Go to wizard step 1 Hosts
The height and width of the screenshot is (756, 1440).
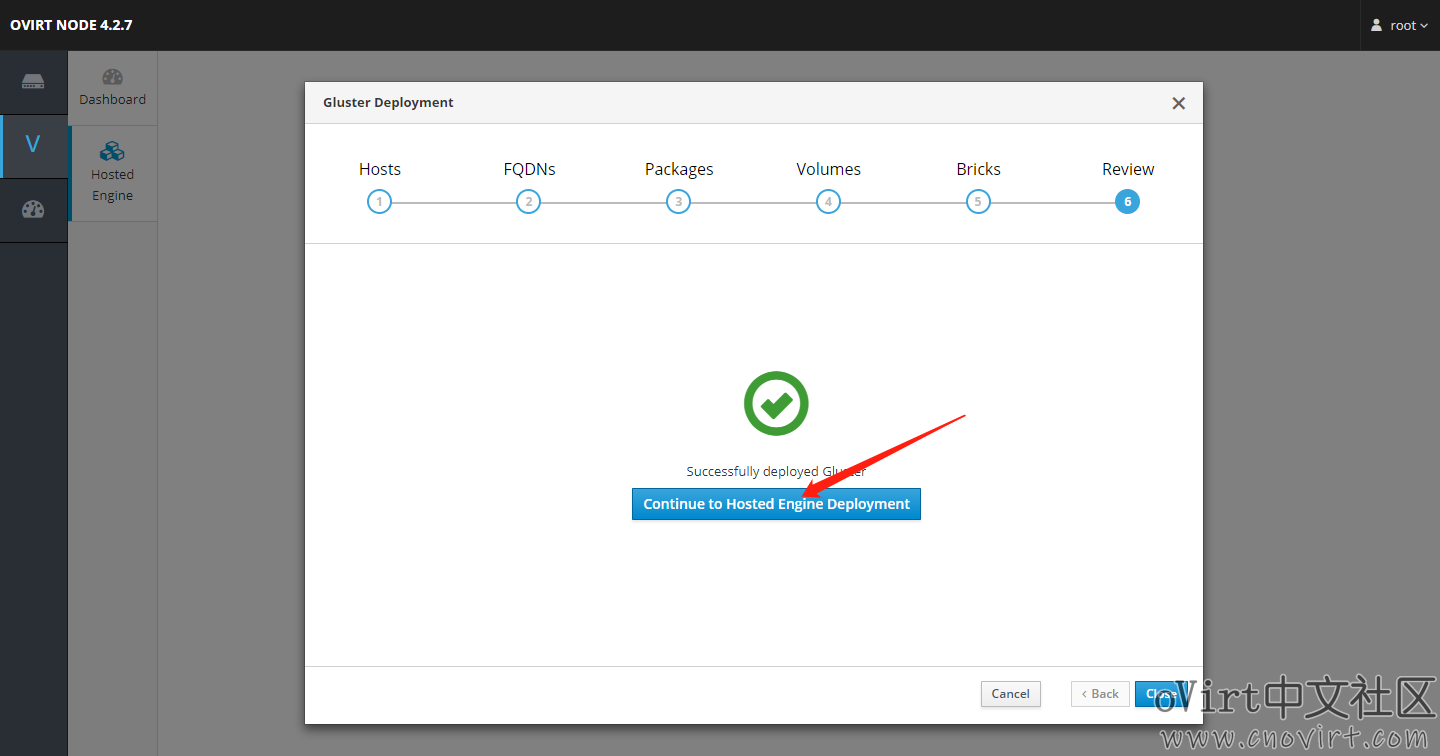coord(379,202)
